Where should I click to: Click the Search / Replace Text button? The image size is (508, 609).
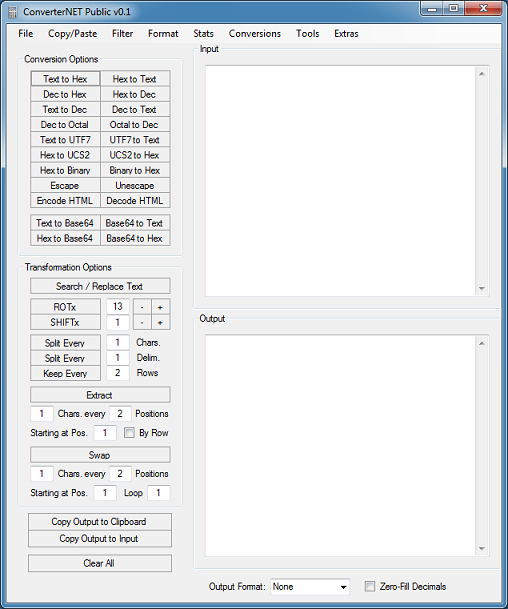pos(100,286)
